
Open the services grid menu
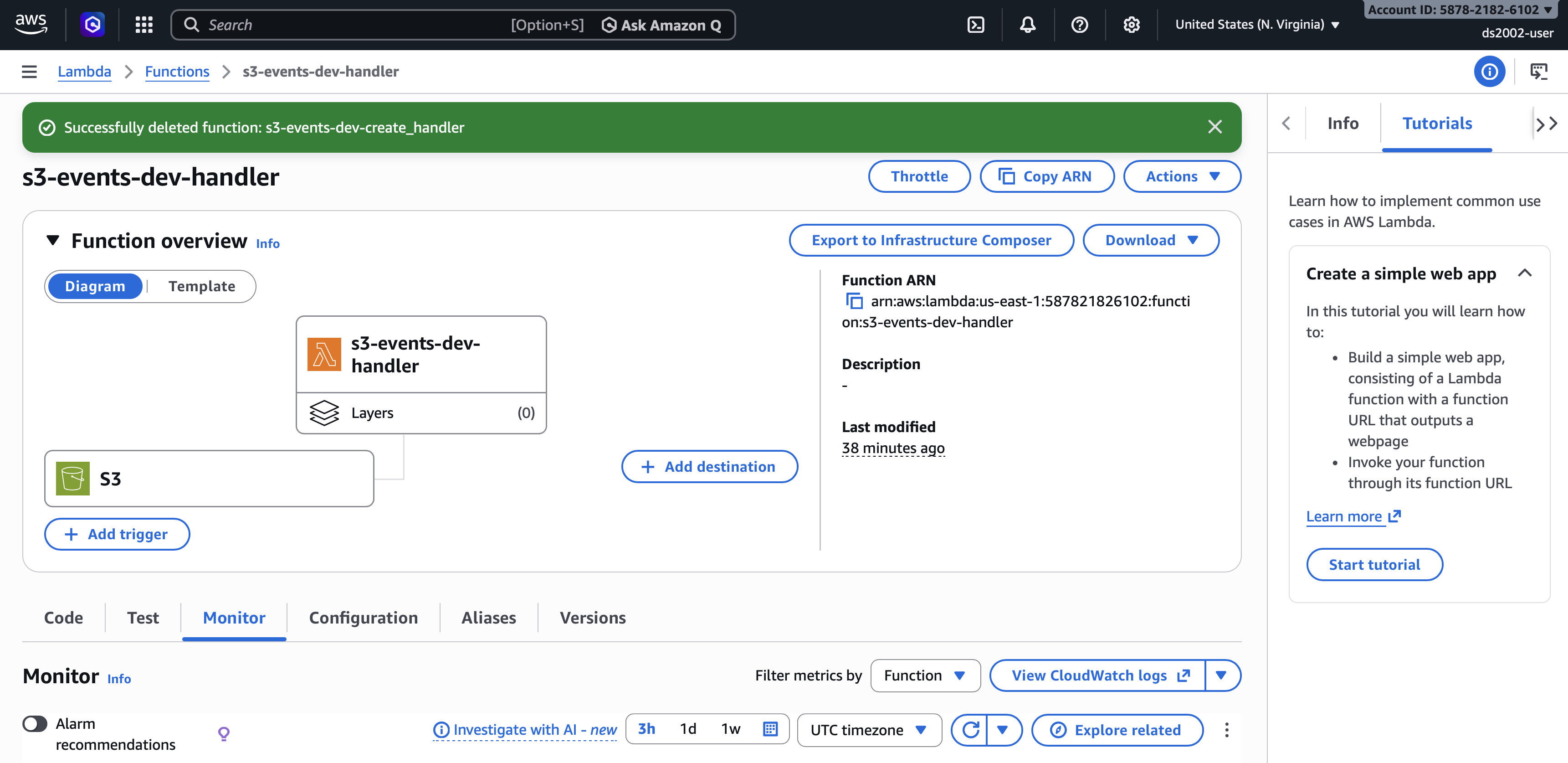pos(143,24)
